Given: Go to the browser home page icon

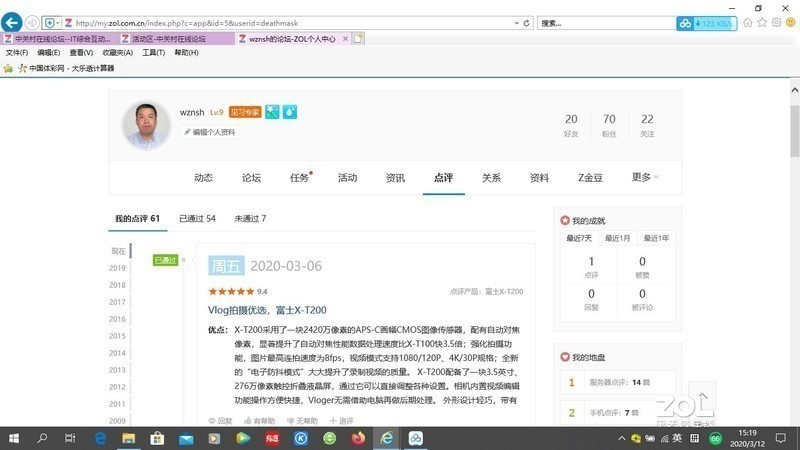Looking at the screenshot, I should pyautogui.click(x=748, y=22).
